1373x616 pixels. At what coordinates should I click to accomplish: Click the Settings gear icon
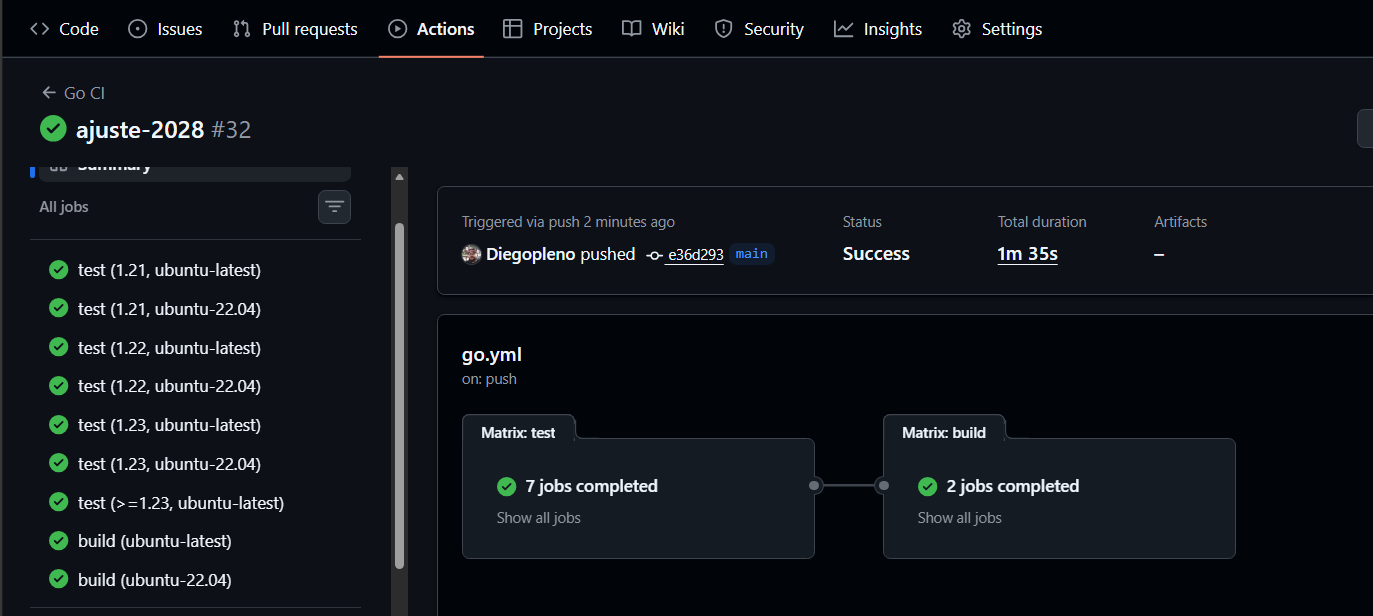coord(962,29)
